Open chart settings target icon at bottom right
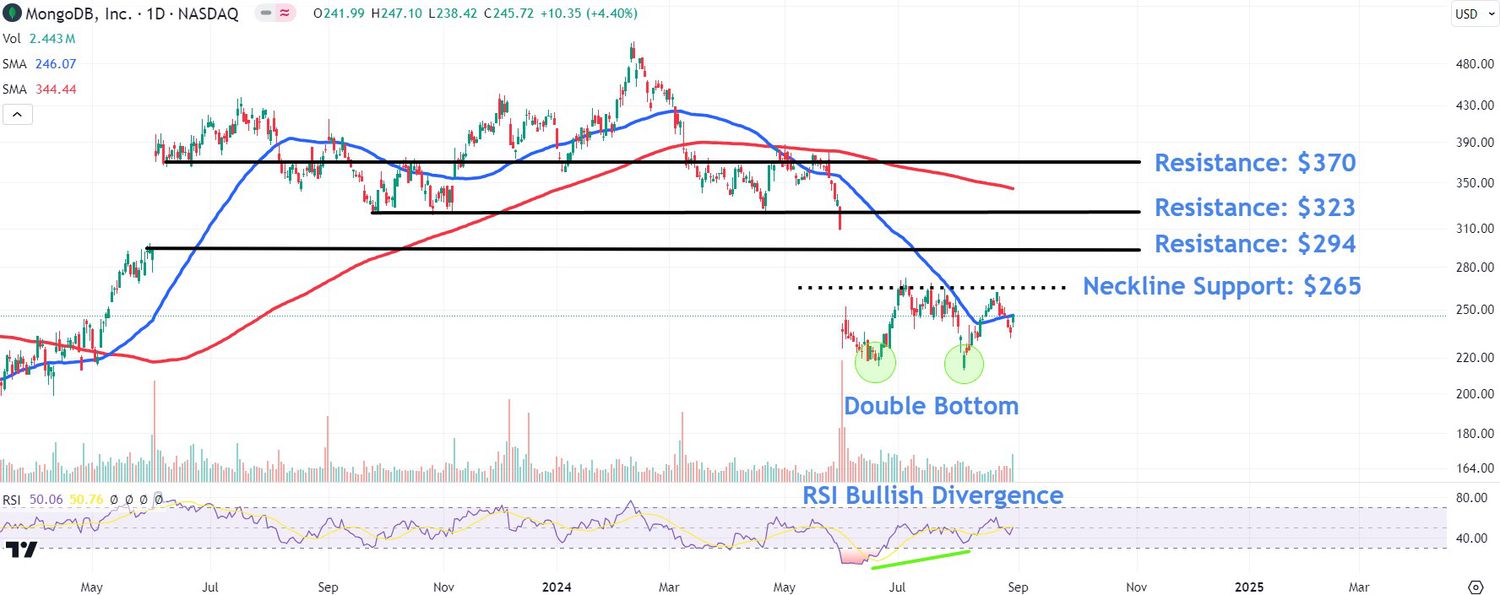 click(x=1475, y=585)
